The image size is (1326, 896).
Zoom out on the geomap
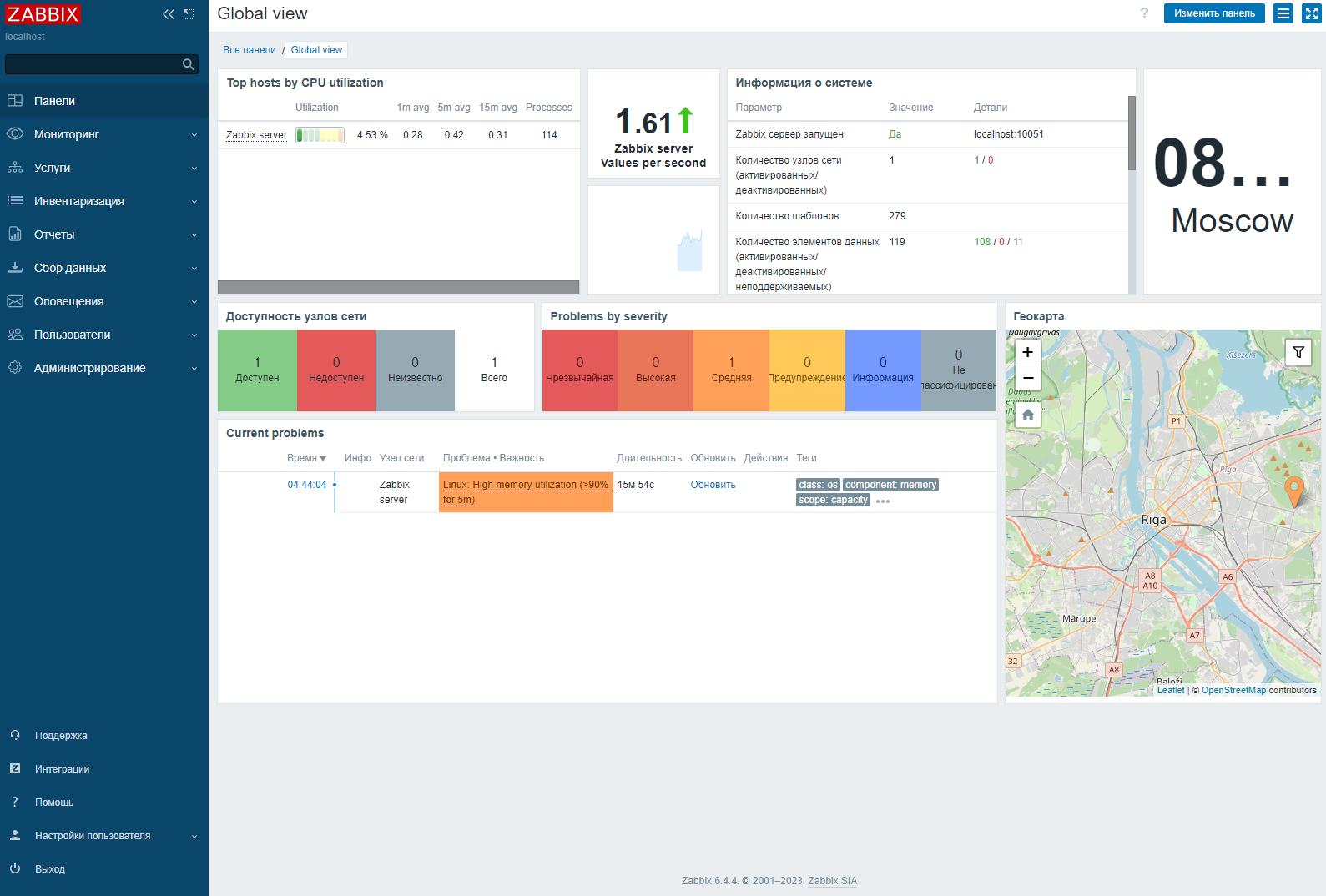tap(1028, 378)
